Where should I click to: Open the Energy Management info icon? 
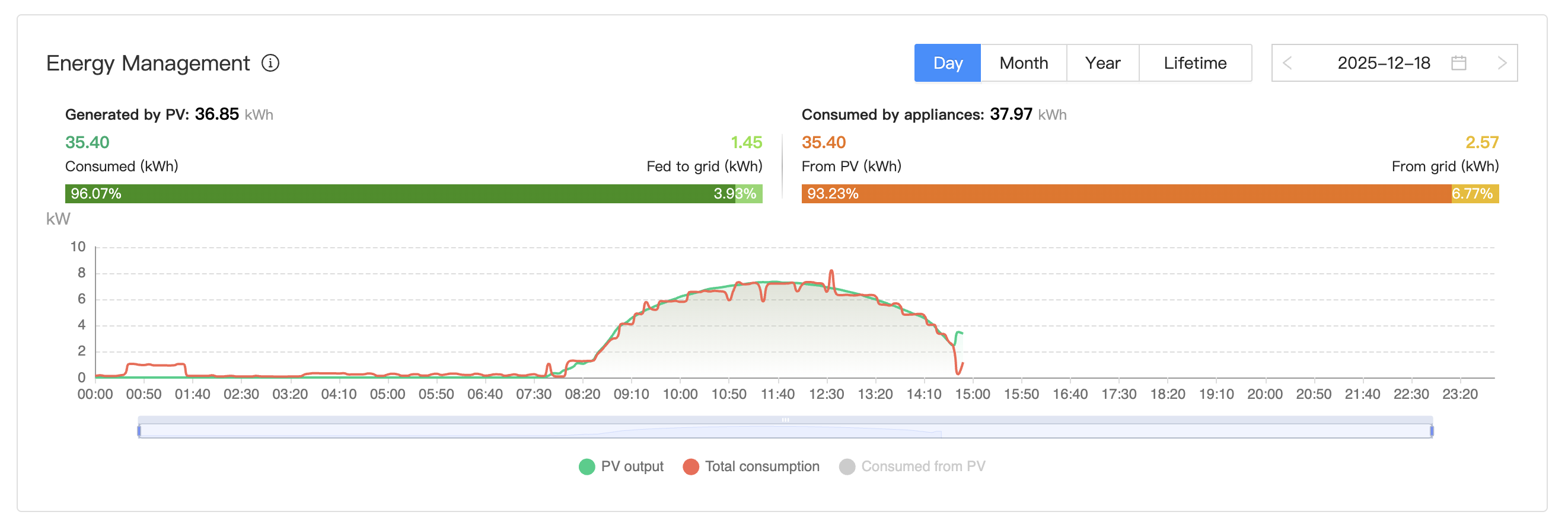click(270, 63)
